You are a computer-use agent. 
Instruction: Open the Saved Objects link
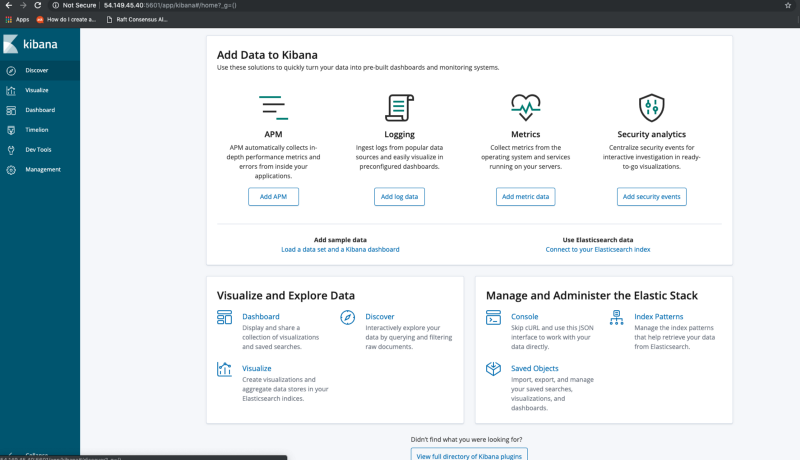(x=535, y=368)
